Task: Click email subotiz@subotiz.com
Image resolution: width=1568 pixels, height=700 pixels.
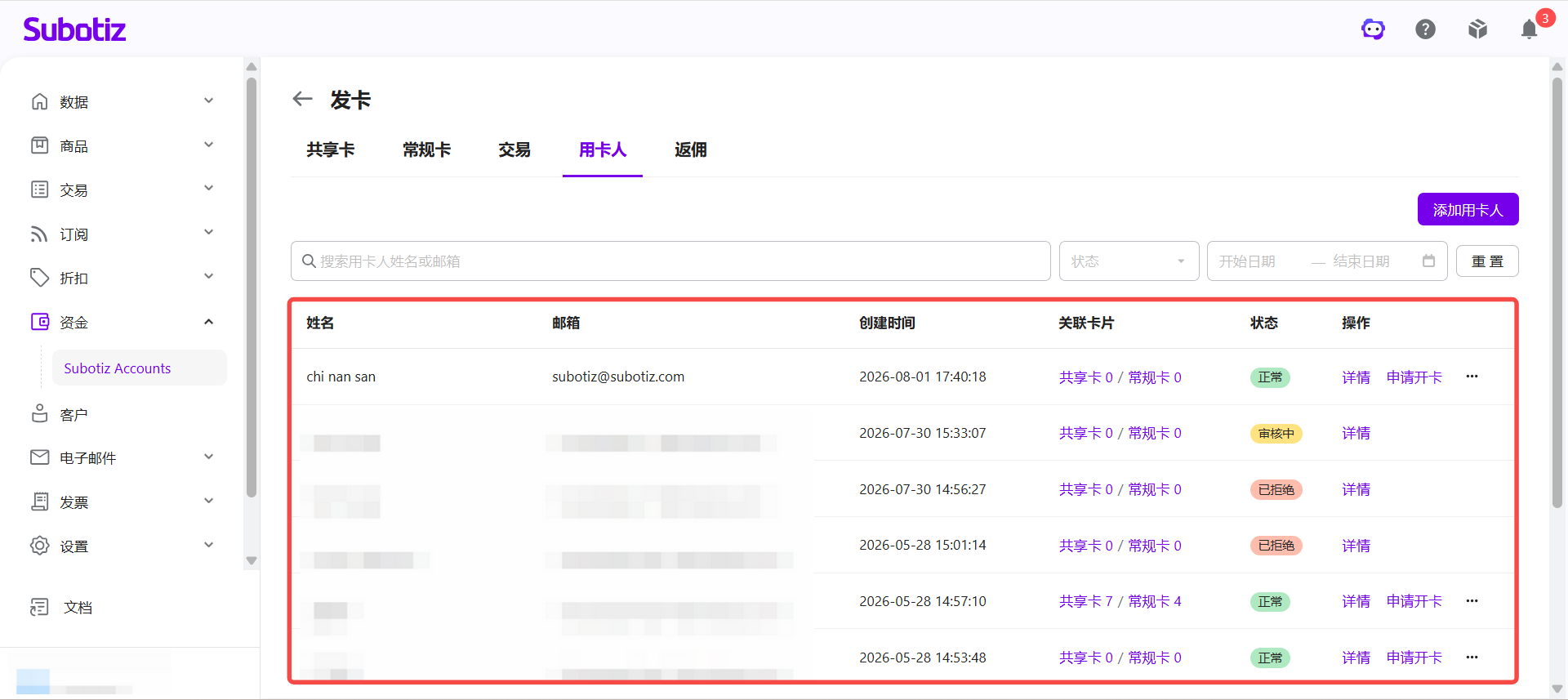Action: pyautogui.click(x=618, y=377)
